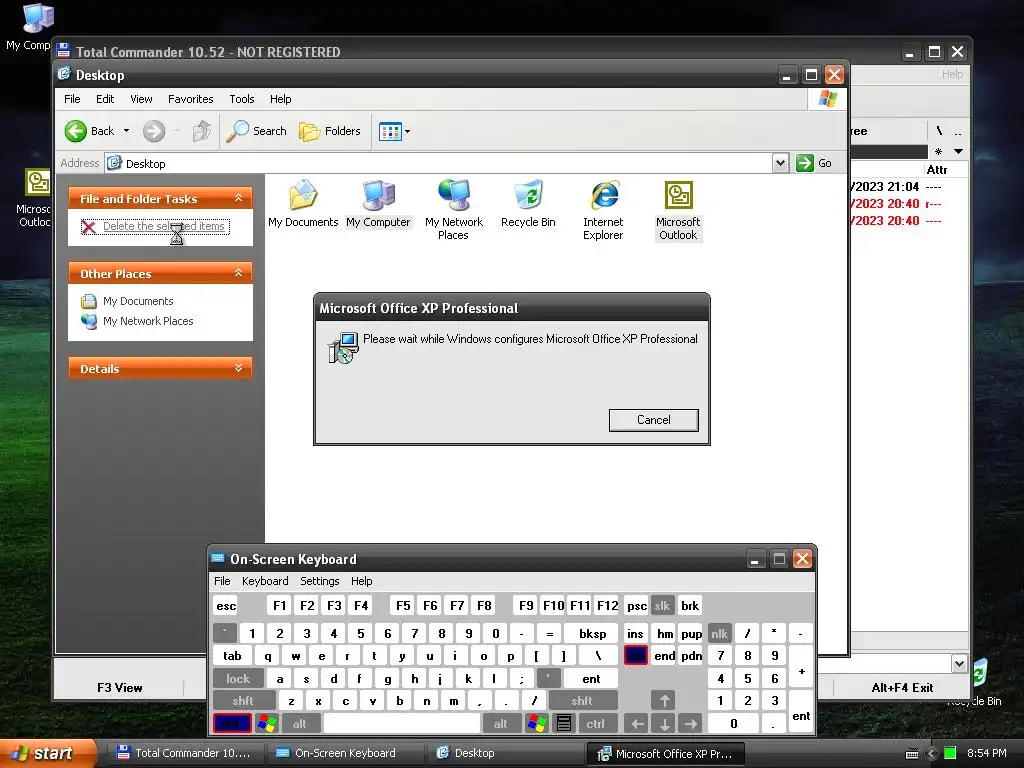1024x768 pixels.
Task: Expand the Address bar dropdown
Action: (780, 163)
